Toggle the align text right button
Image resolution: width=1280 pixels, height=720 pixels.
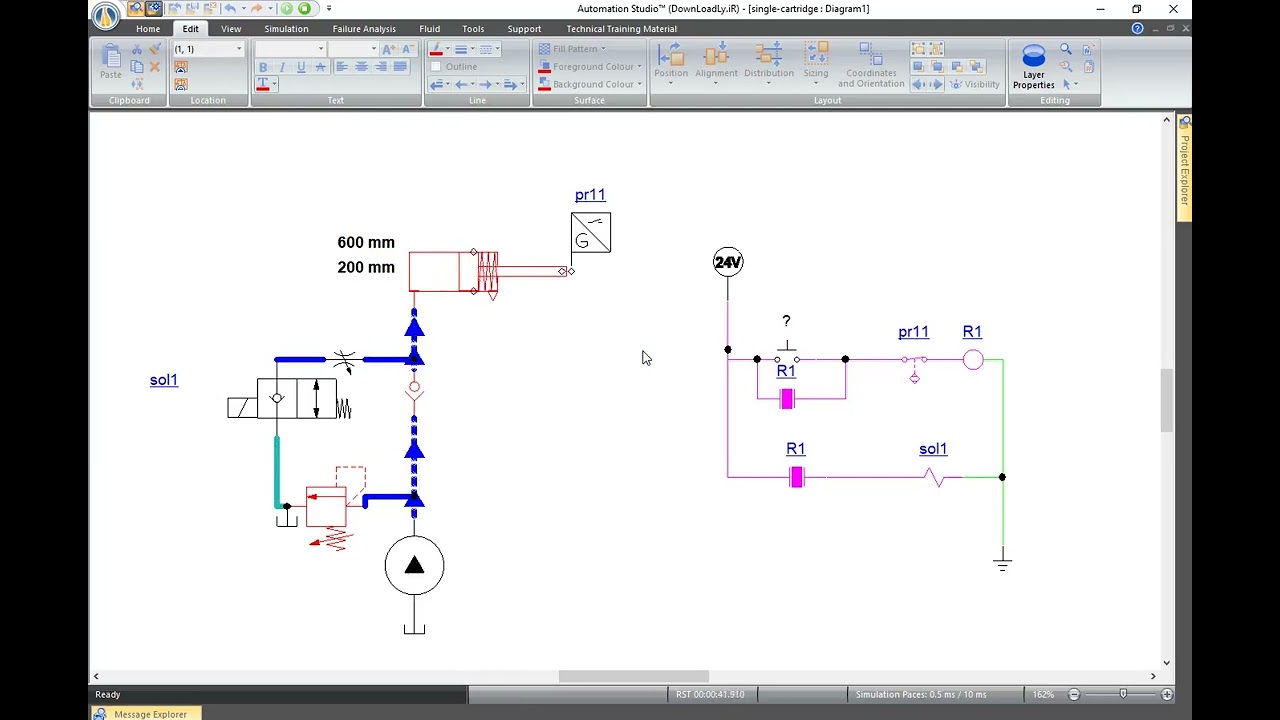(380, 67)
